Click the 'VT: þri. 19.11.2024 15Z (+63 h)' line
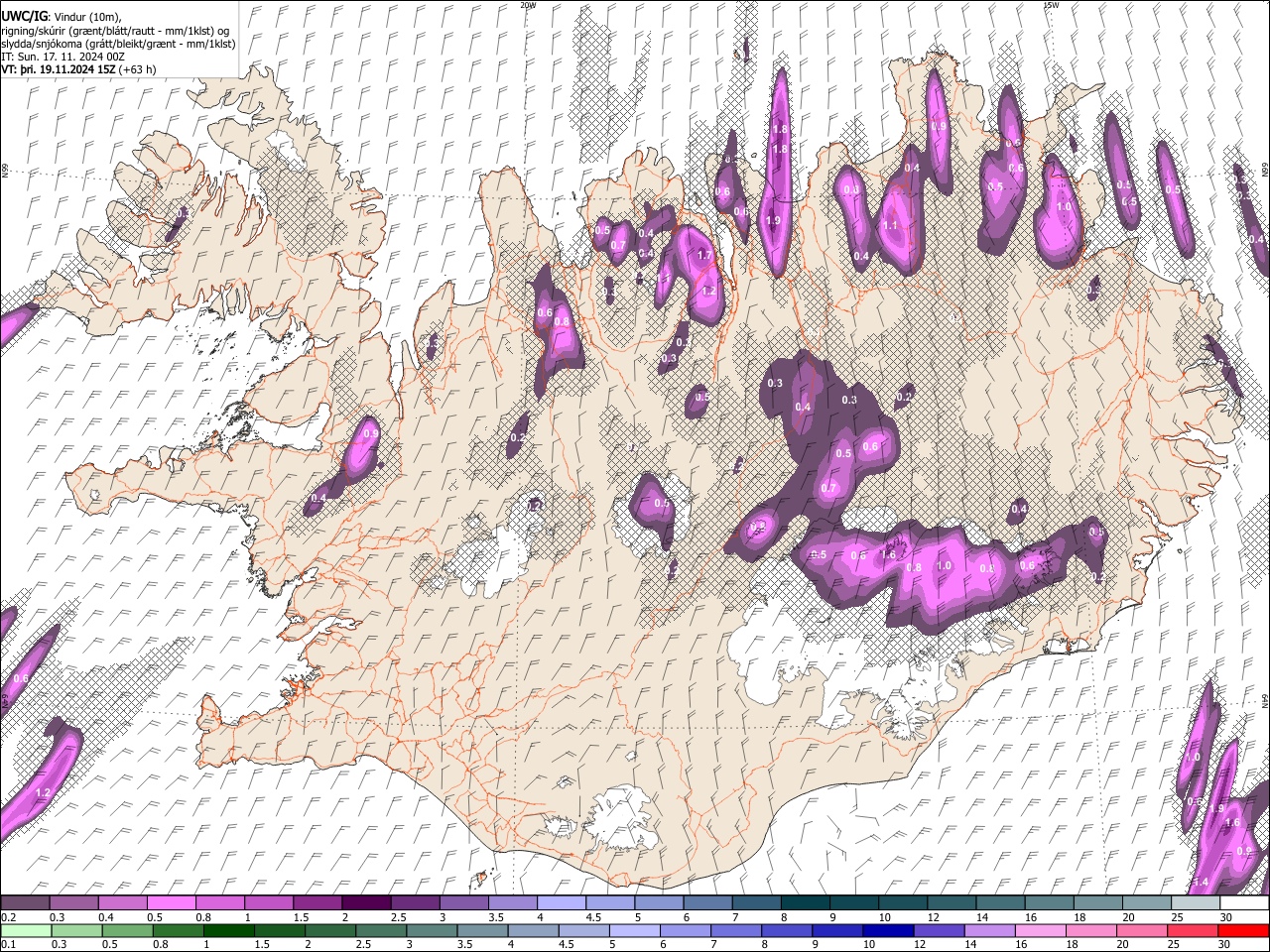 click(78, 69)
